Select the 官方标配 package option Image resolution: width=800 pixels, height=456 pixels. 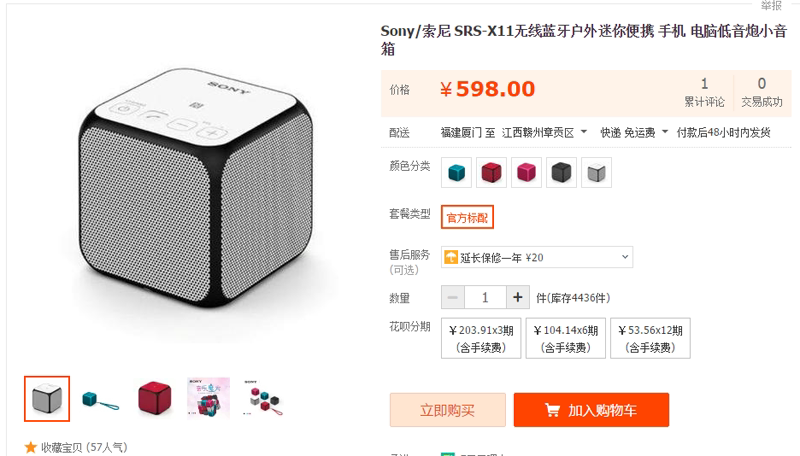coord(467,216)
